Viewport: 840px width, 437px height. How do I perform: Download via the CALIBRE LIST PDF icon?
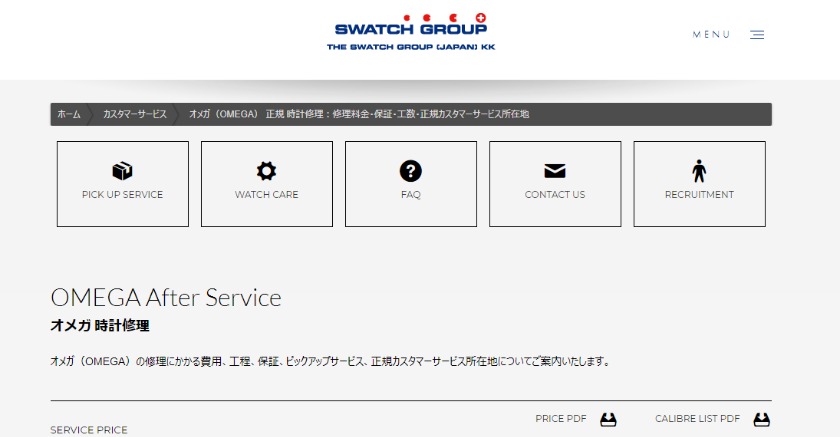pos(762,419)
